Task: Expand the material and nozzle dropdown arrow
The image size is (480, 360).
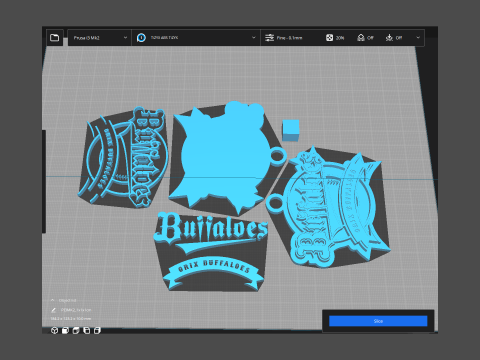Action: tap(254, 38)
